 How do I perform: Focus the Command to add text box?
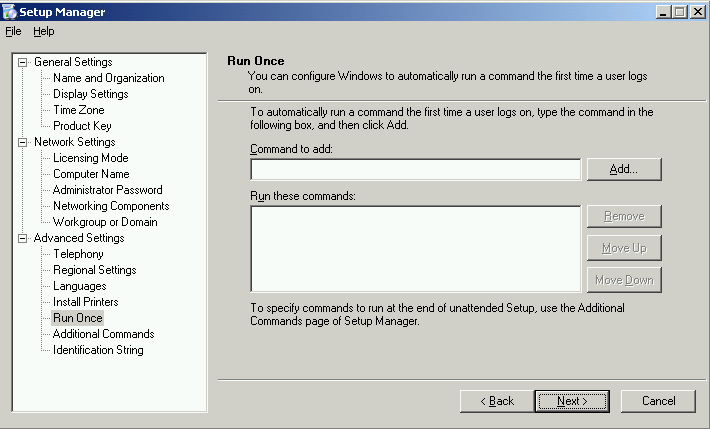(x=415, y=170)
